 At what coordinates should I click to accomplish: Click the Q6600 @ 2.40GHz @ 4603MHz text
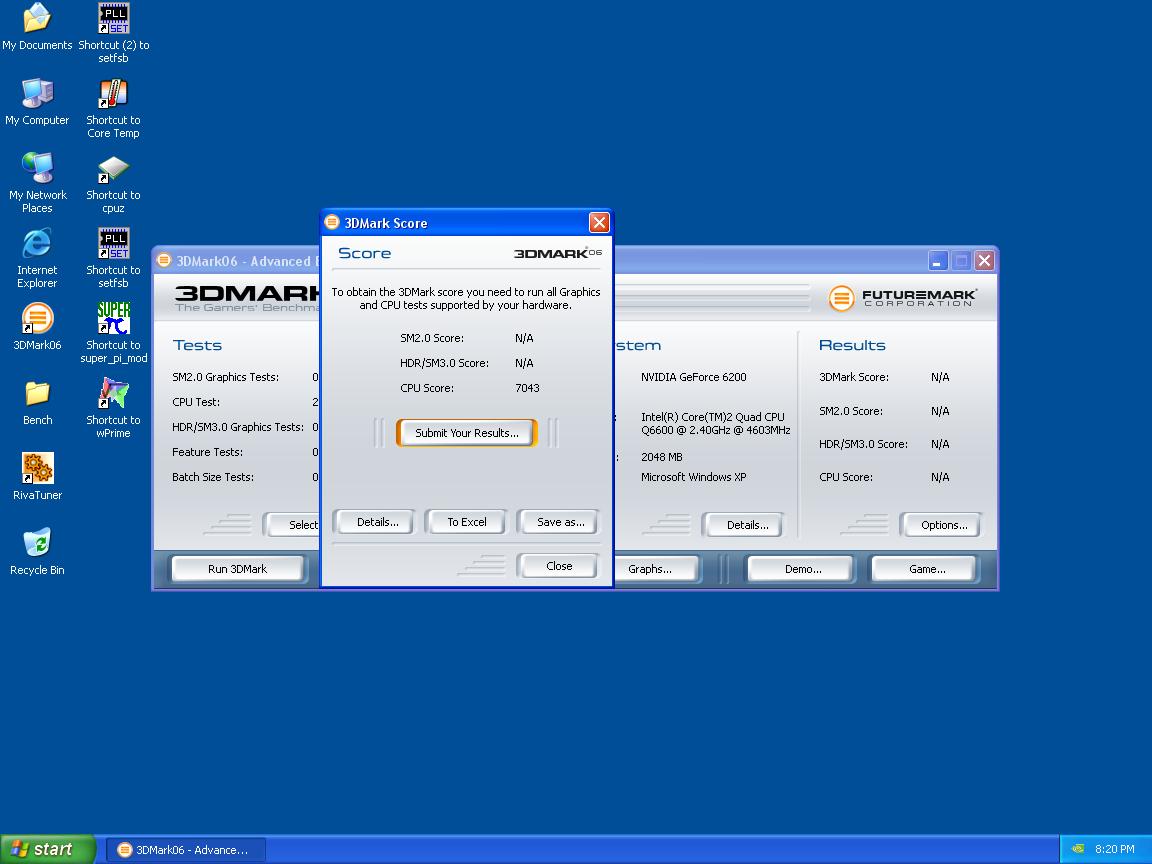coord(716,430)
